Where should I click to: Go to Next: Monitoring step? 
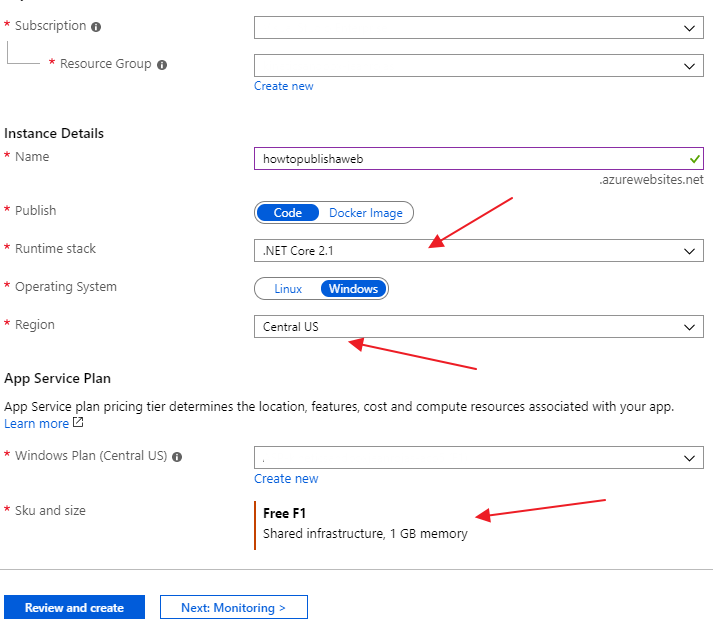coord(234,607)
